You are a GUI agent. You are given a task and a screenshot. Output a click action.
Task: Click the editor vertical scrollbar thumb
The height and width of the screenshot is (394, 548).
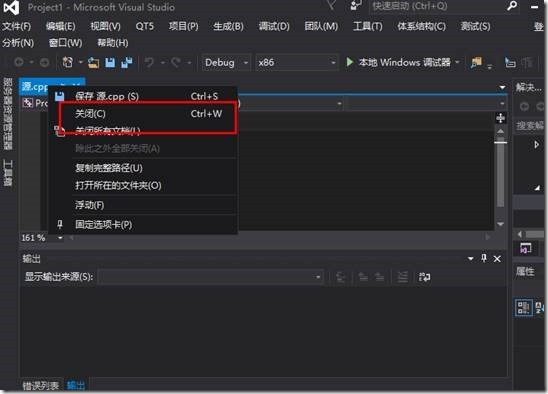[x=500, y=175]
